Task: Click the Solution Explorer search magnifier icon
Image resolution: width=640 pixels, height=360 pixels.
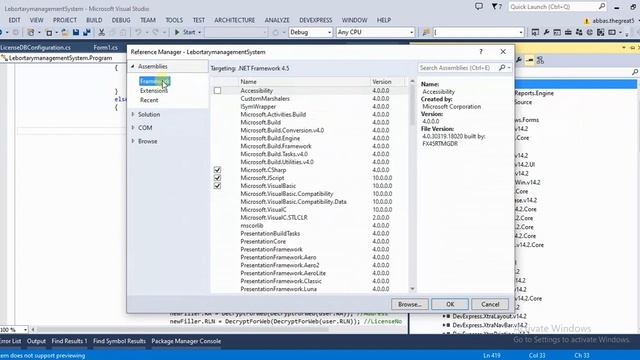Action: [x=635, y=72]
